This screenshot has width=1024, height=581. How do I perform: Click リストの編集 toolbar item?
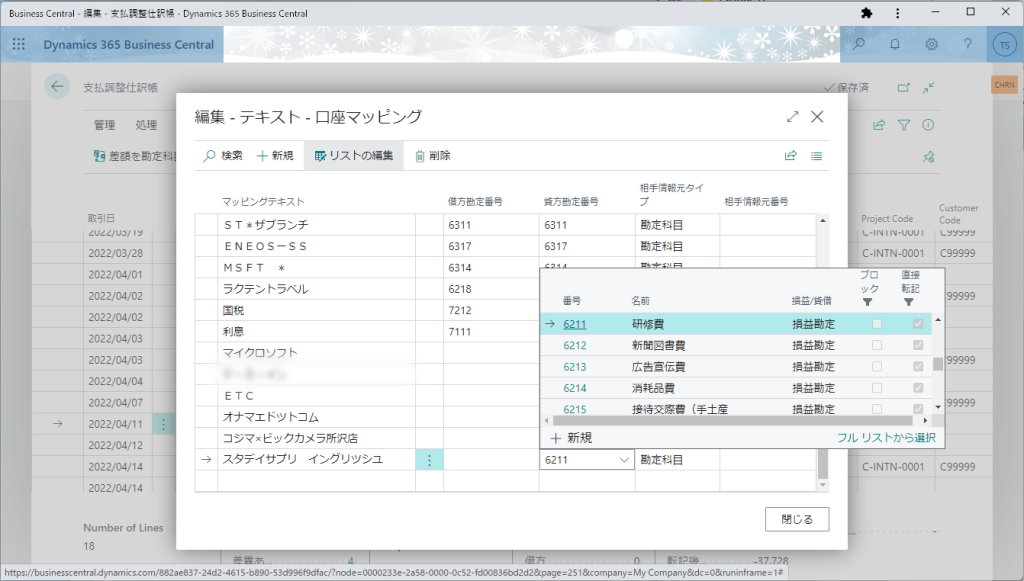pos(353,155)
